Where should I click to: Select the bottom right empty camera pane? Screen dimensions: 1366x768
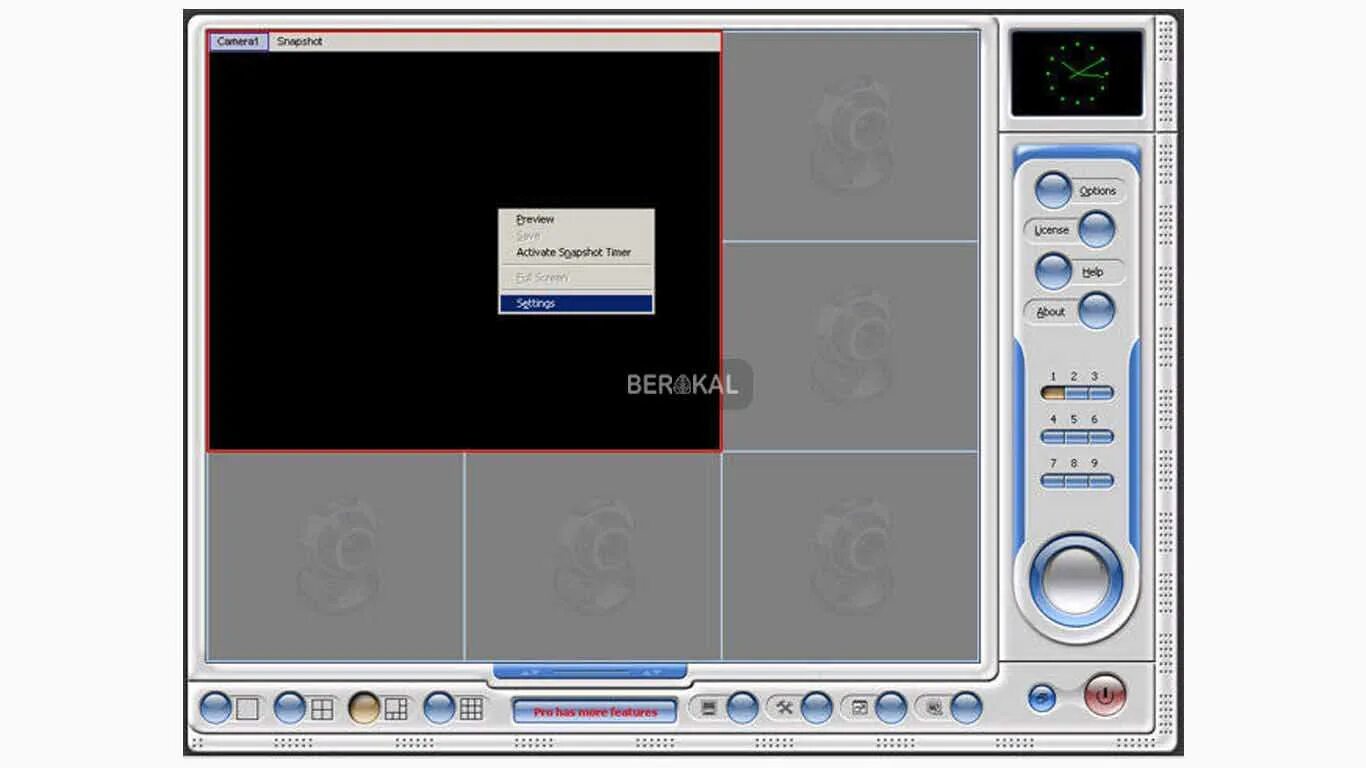pyautogui.click(x=851, y=557)
